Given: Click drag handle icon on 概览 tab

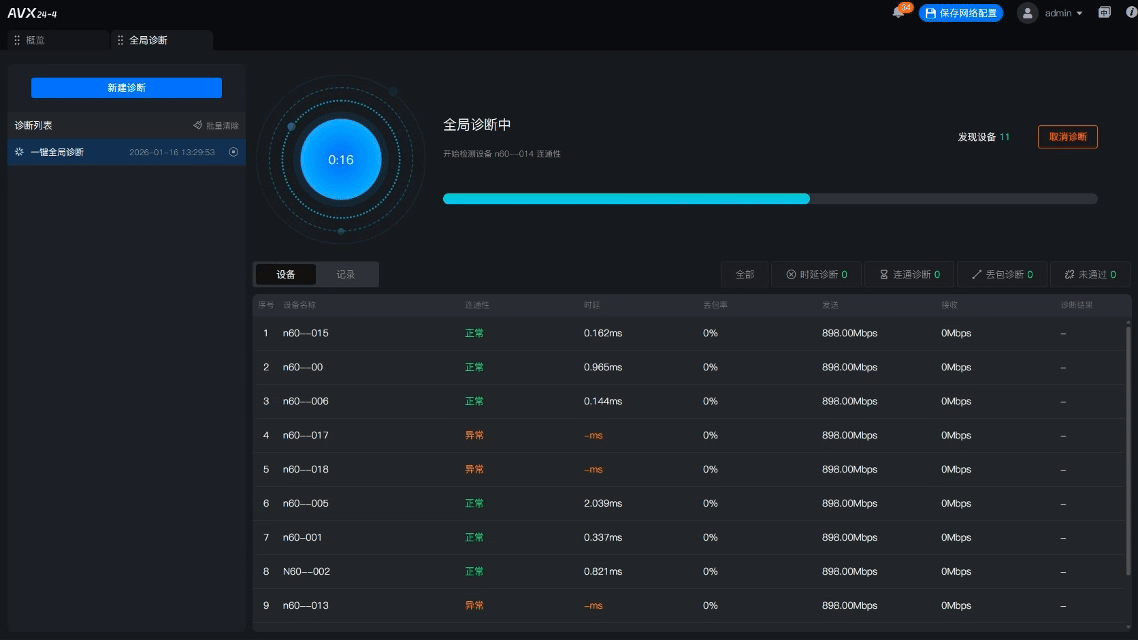Looking at the screenshot, I should click(17, 40).
